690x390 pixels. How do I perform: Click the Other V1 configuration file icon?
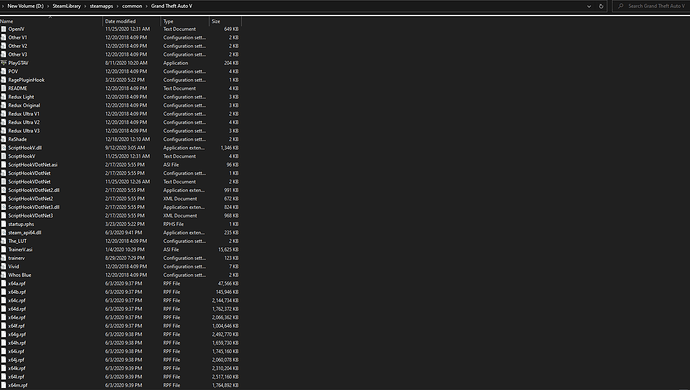[x=4, y=37]
